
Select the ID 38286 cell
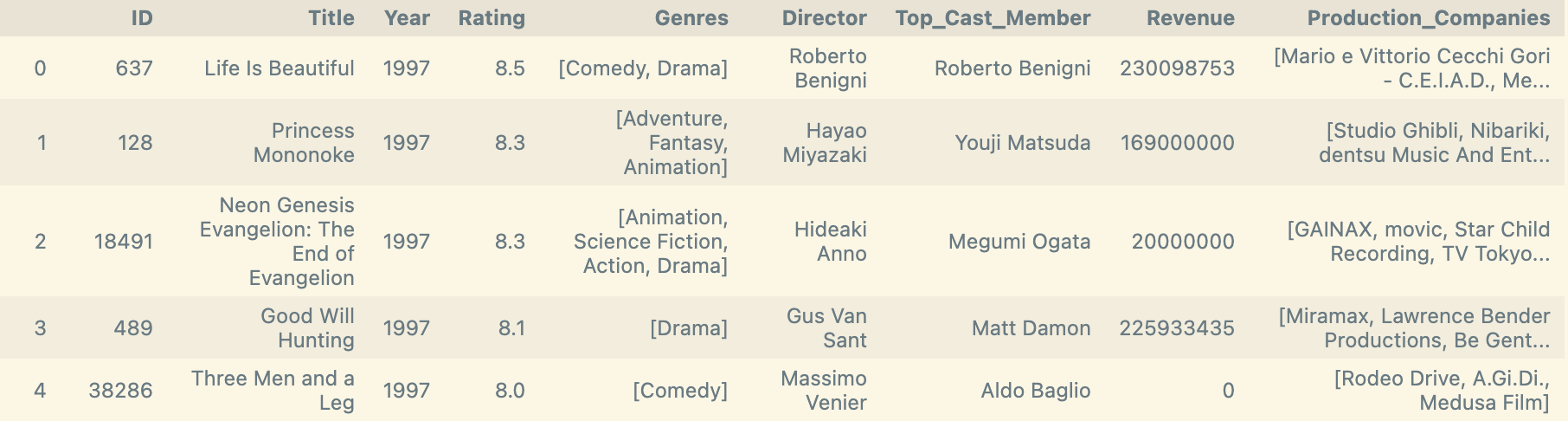tap(120, 391)
